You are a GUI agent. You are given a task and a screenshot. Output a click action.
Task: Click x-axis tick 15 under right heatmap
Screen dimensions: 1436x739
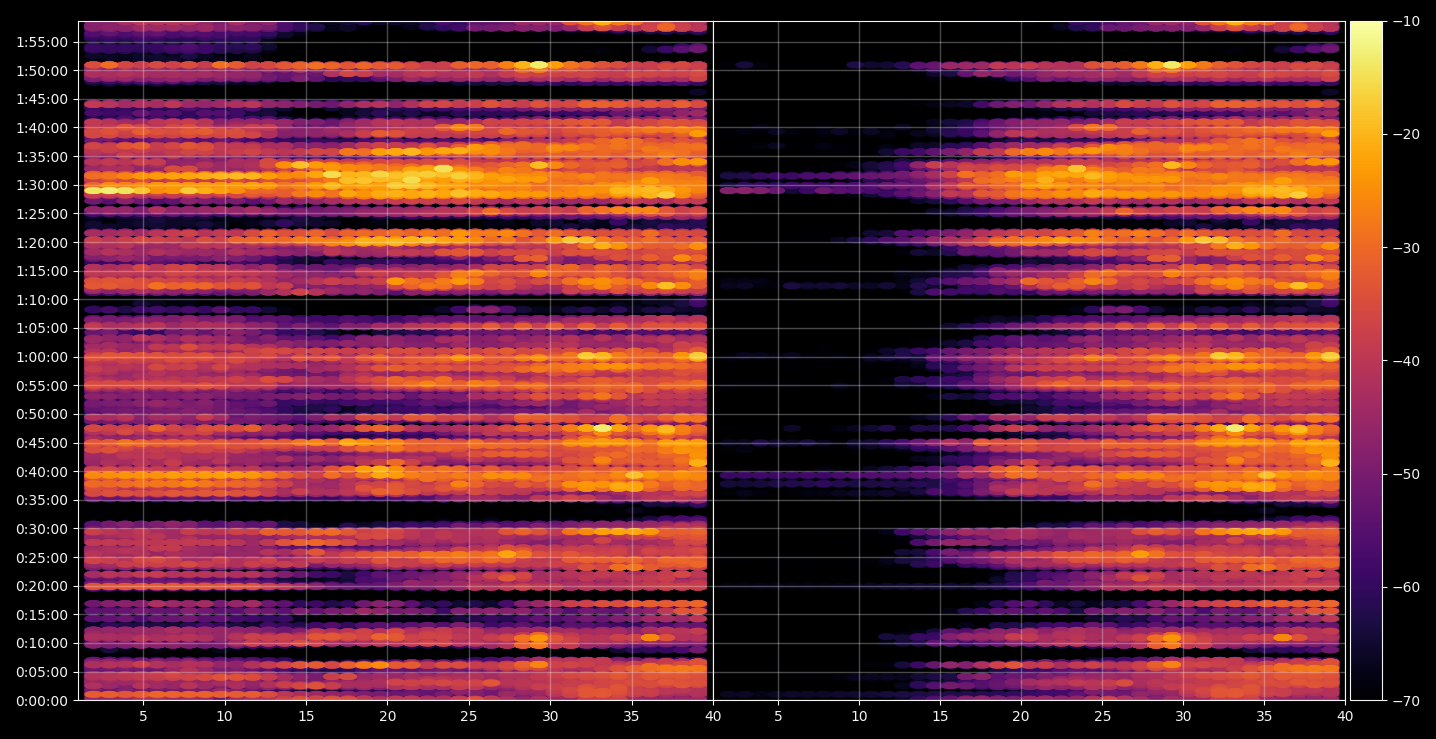tap(940, 716)
